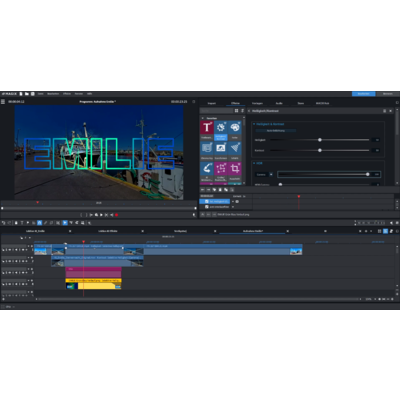Switch effect tiles to grid view

tap(236, 111)
